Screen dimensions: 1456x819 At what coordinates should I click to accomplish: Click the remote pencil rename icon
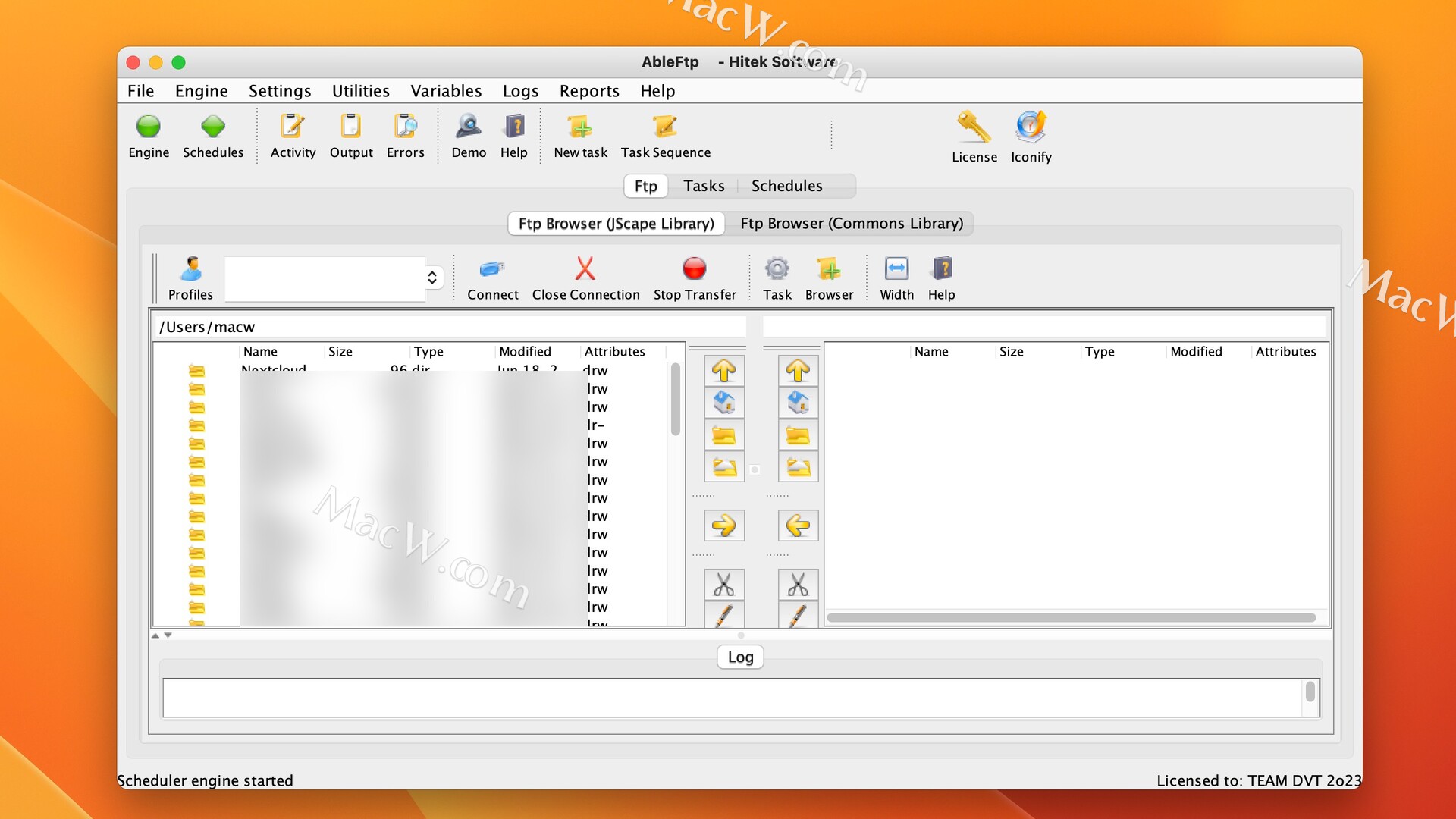click(798, 615)
